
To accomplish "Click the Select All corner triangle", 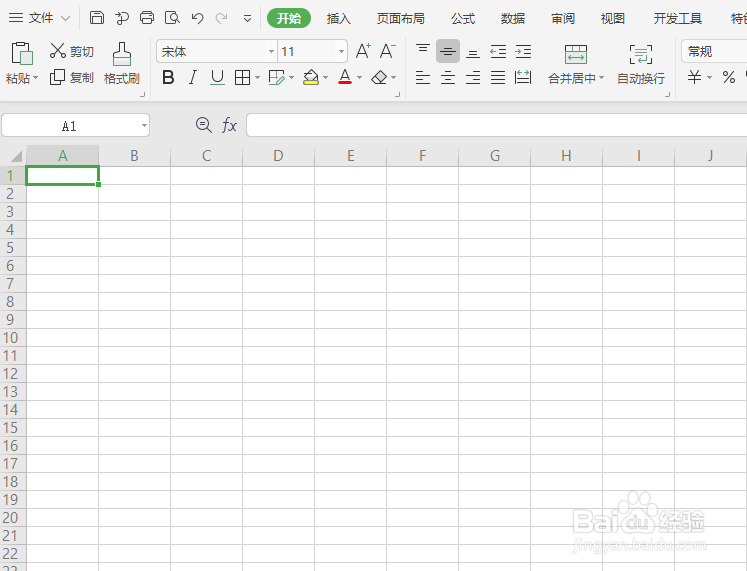I will click(x=17, y=156).
